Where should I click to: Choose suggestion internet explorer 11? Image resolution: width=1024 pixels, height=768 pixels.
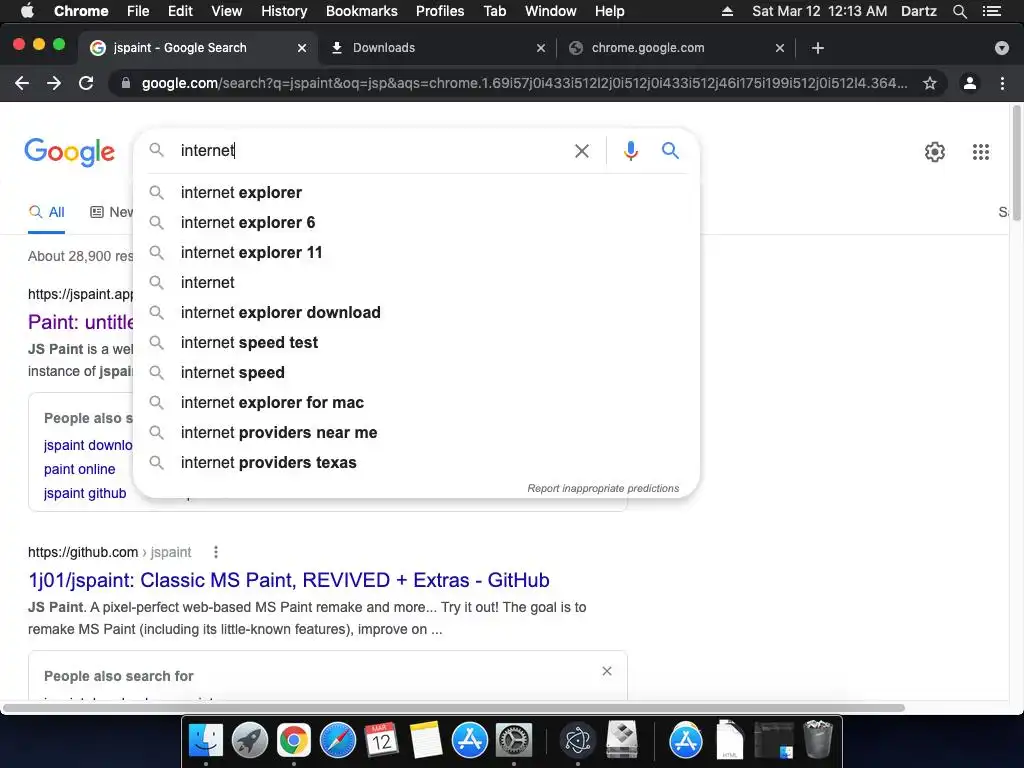pyautogui.click(x=417, y=253)
